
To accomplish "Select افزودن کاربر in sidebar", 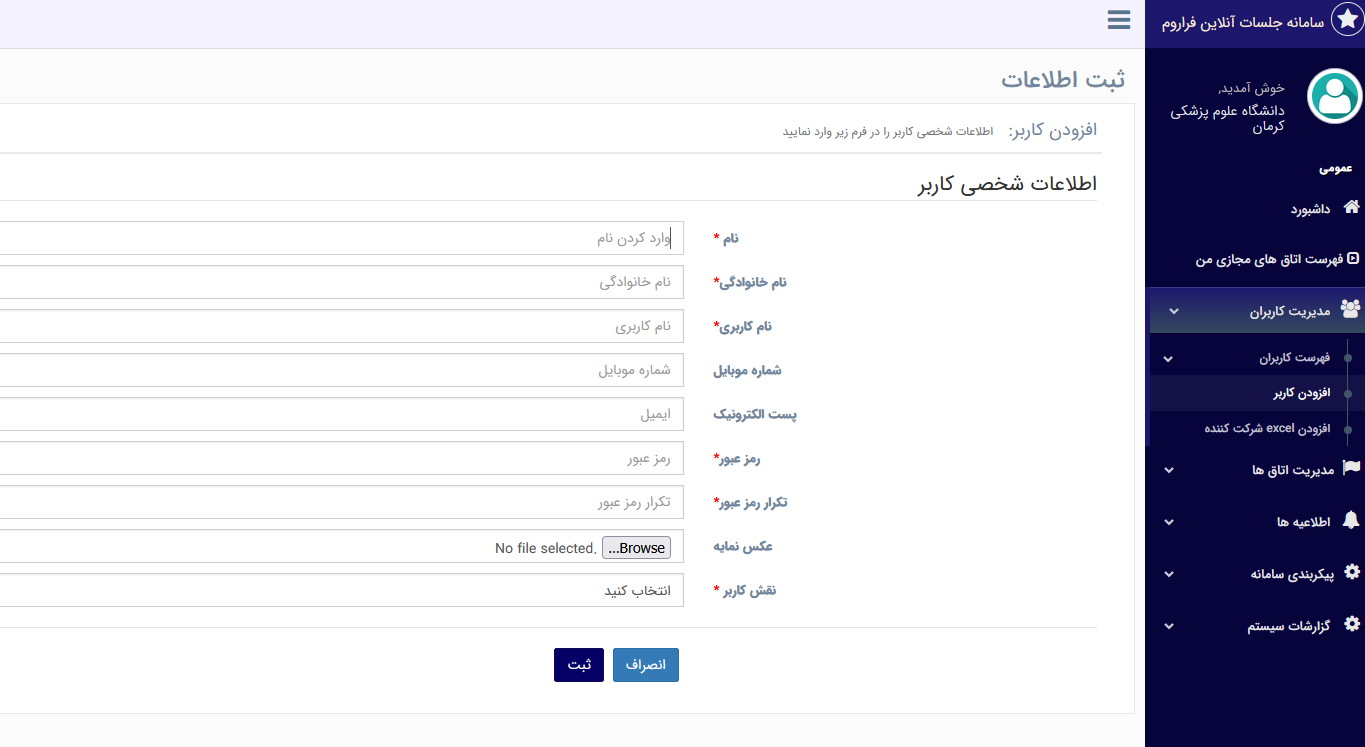I will click(1301, 393).
